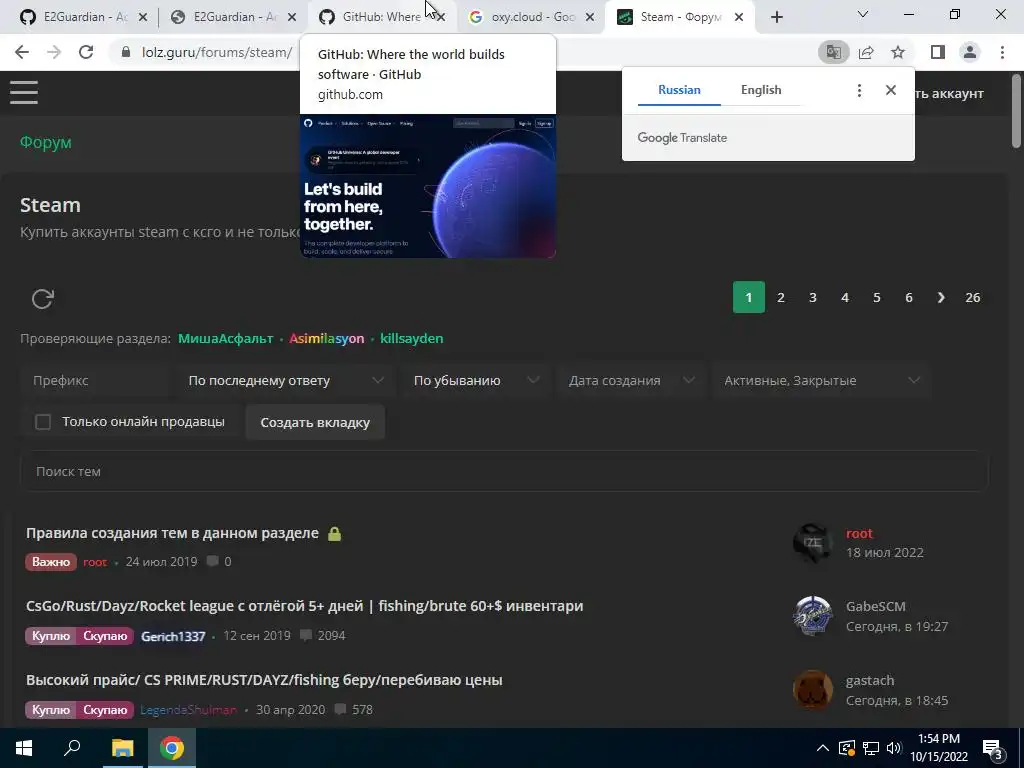Image resolution: width=1024 pixels, height=768 pixels.
Task: Open moderator killsayden profile
Action: 411,338
